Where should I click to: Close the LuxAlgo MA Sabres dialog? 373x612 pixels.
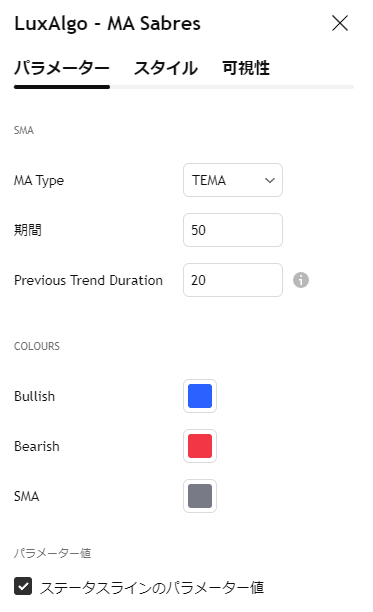[x=340, y=23]
